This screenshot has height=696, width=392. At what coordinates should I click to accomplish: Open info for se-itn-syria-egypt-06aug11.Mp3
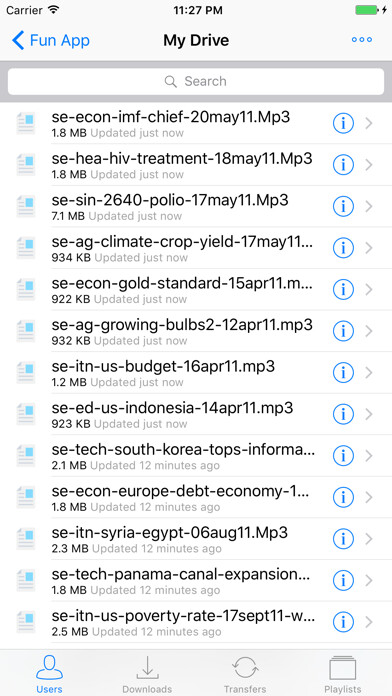point(343,539)
